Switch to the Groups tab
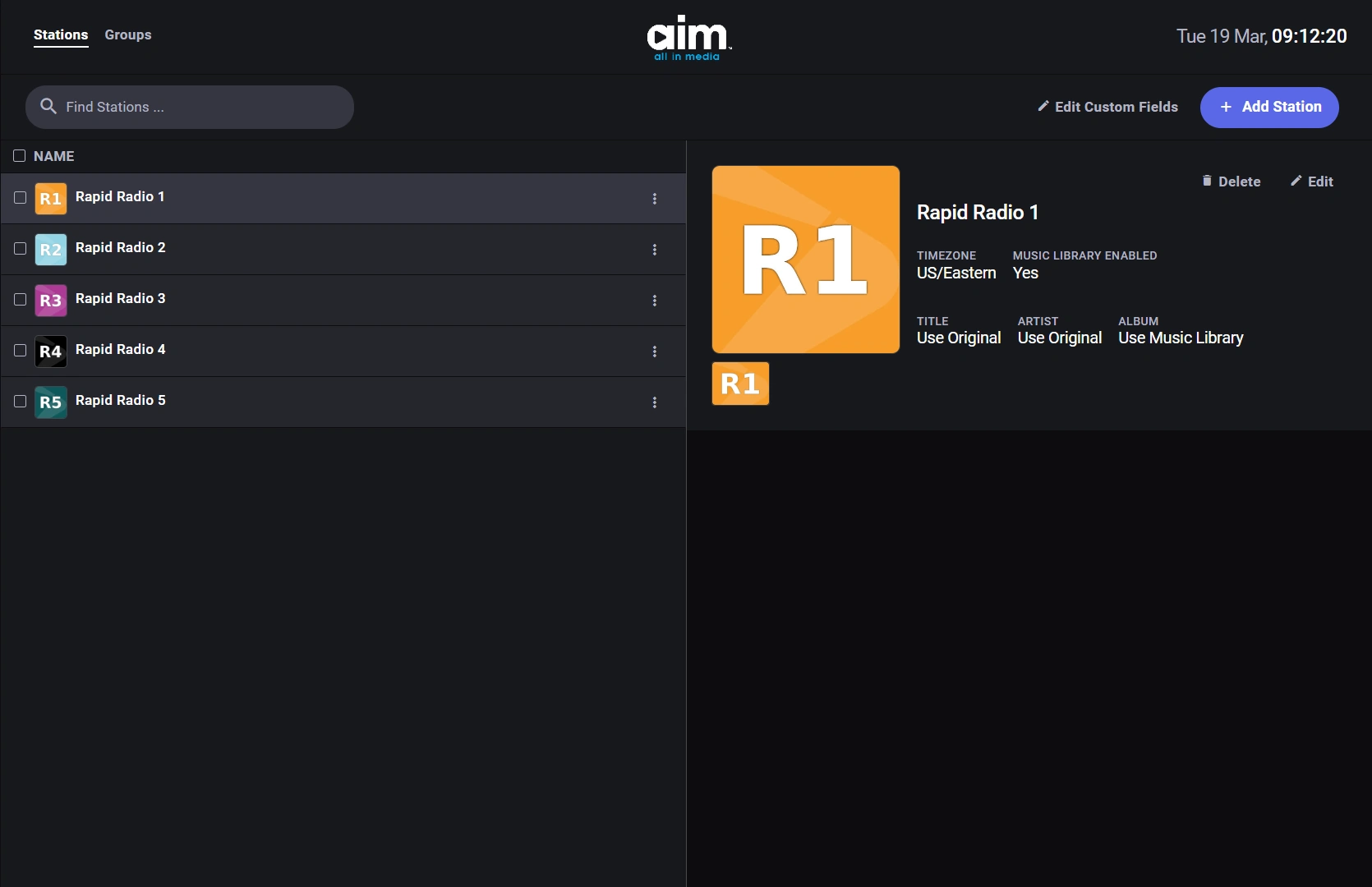1372x887 pixels. click(128, 34)
